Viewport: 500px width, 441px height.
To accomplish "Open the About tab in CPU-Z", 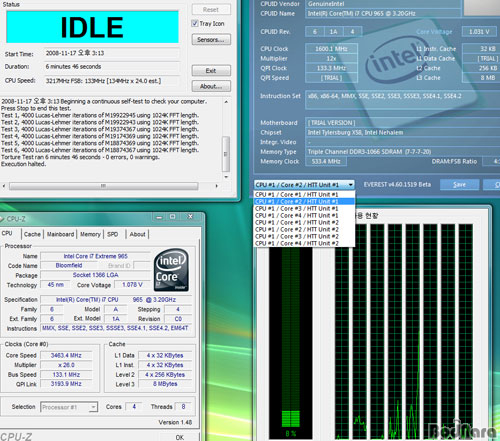I will pos(137,234).
